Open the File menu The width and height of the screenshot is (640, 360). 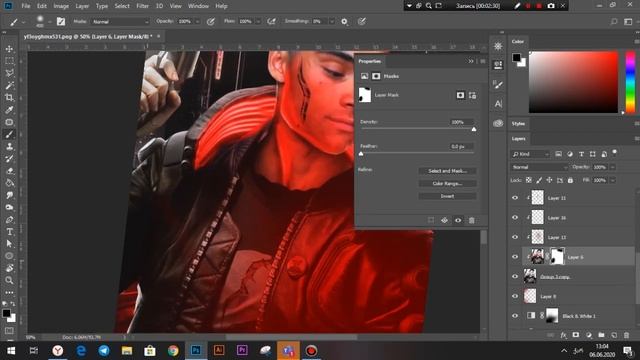coord(26,6)
